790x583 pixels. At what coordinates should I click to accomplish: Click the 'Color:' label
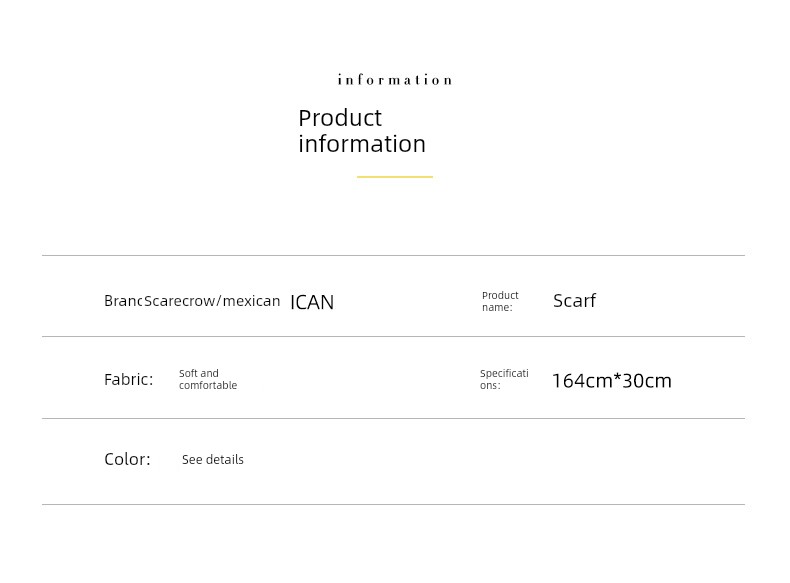point(127,460)
